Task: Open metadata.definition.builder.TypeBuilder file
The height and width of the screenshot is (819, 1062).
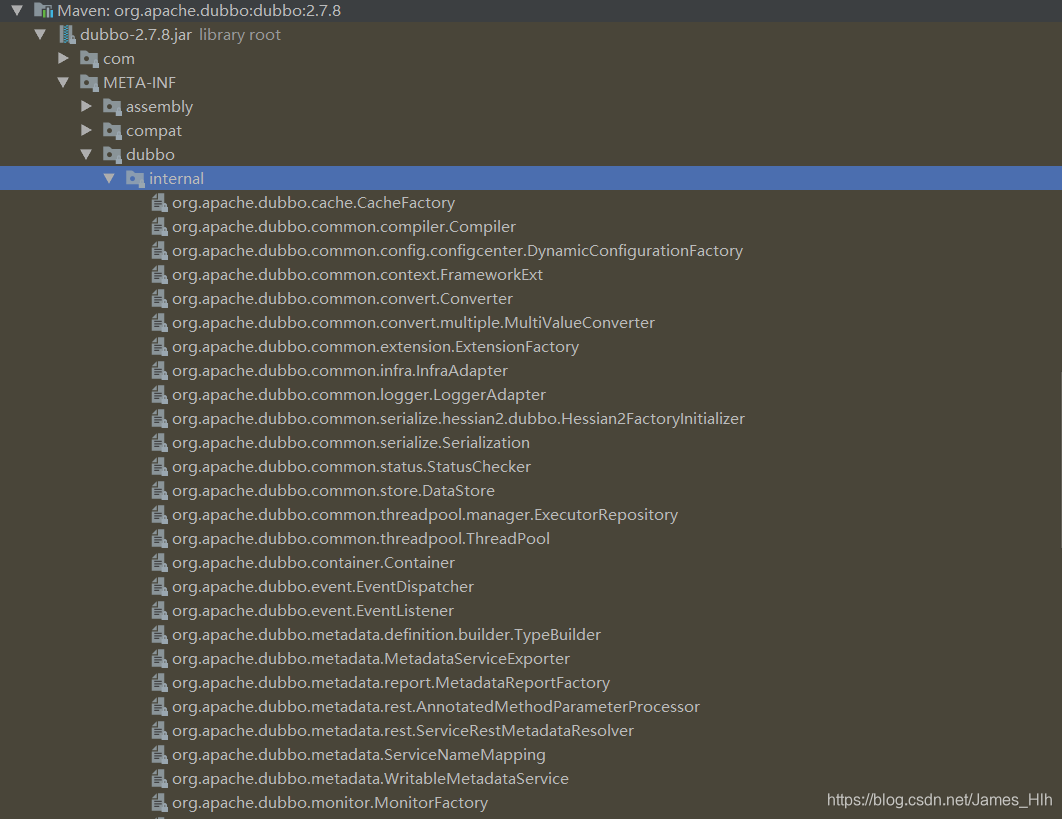Action: pos(386,635)
